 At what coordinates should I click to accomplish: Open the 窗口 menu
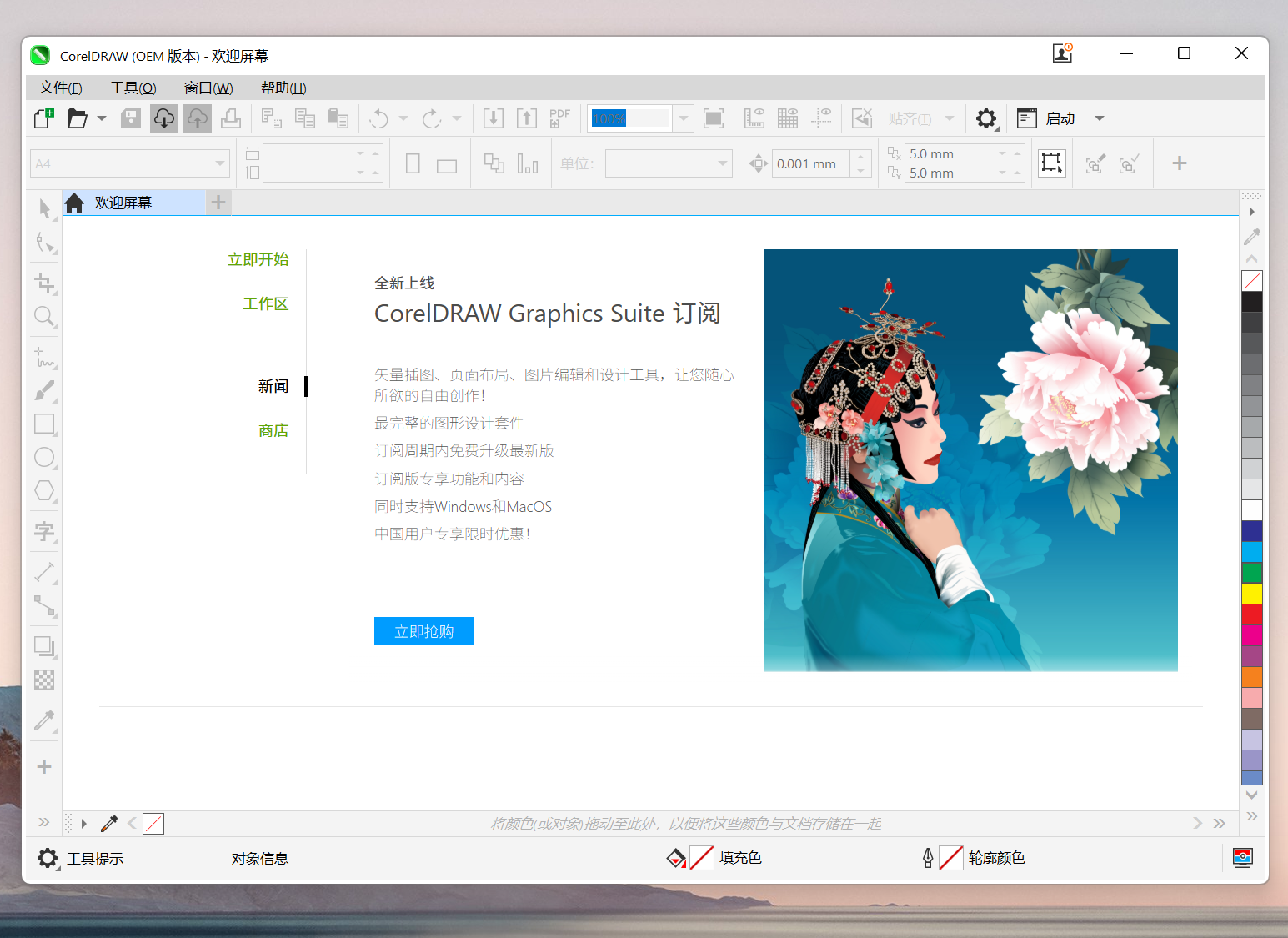(x=208, y=88)
